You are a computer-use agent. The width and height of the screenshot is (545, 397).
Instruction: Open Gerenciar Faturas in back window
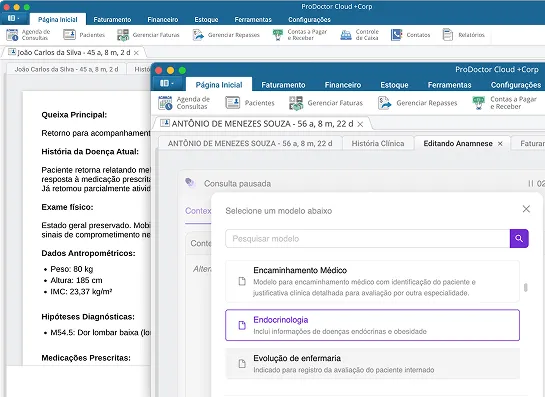tap(148, 35)
